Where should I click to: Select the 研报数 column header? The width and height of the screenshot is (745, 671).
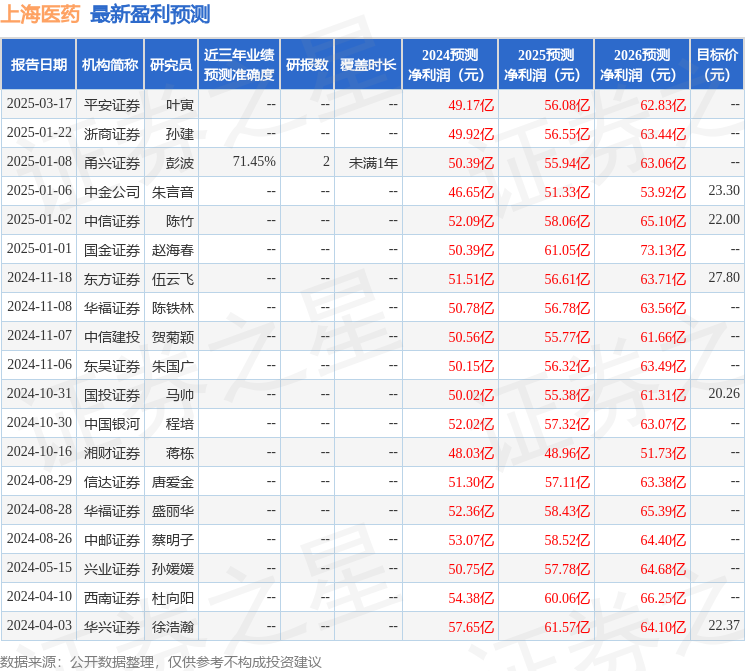click(307, 65)
